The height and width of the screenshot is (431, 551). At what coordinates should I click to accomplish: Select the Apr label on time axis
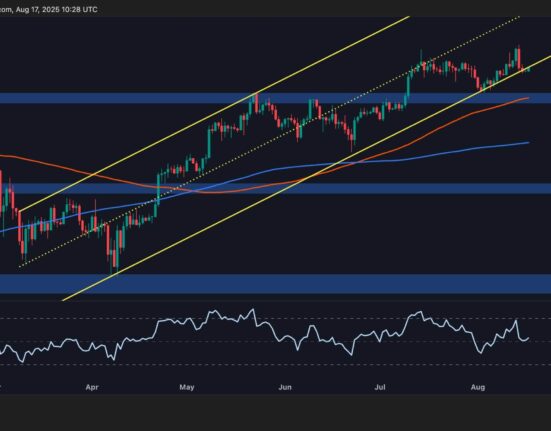click(x=92, y=387)
